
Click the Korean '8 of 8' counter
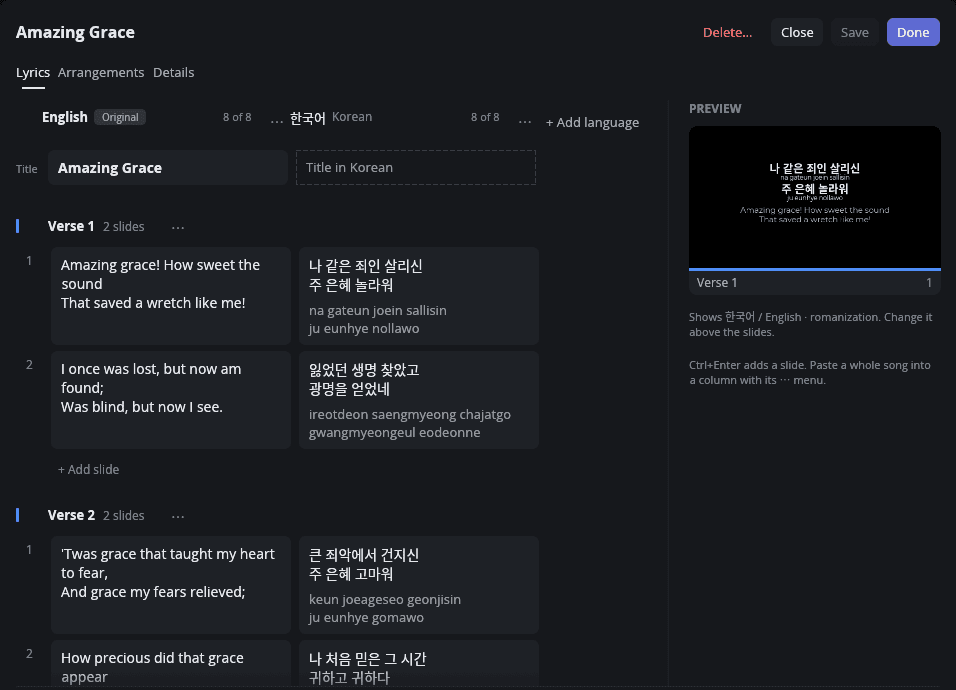pyautogui.click(x=485, y=117)
